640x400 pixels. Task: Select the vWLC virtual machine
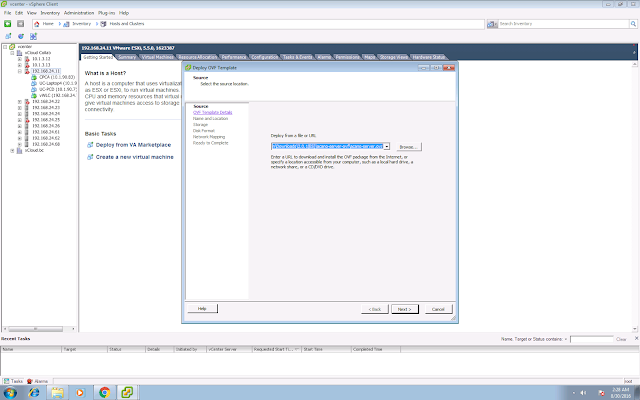[58, 96]
